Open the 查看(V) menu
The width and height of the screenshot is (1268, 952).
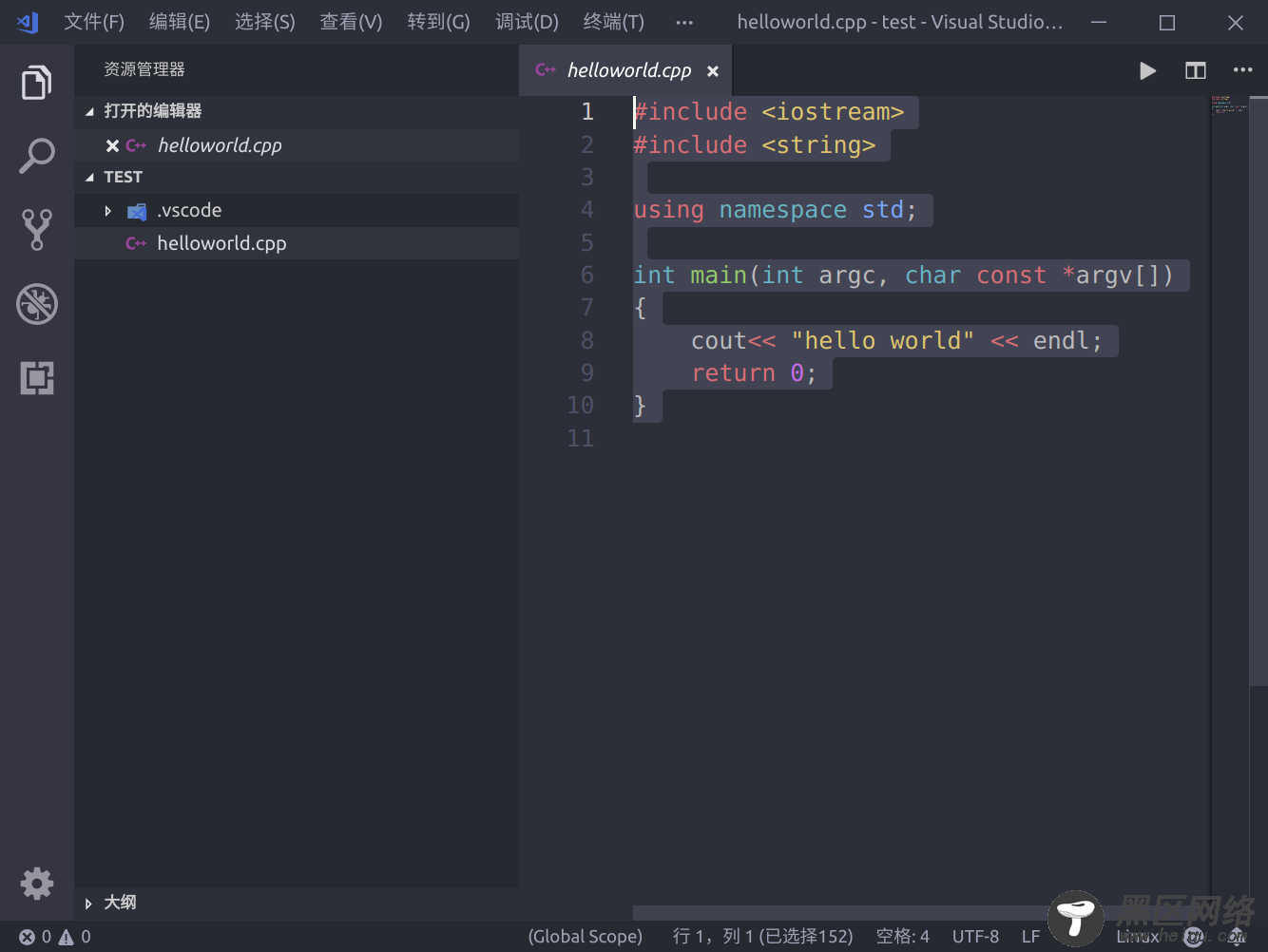pyautogui.click(x=351, y=22)
